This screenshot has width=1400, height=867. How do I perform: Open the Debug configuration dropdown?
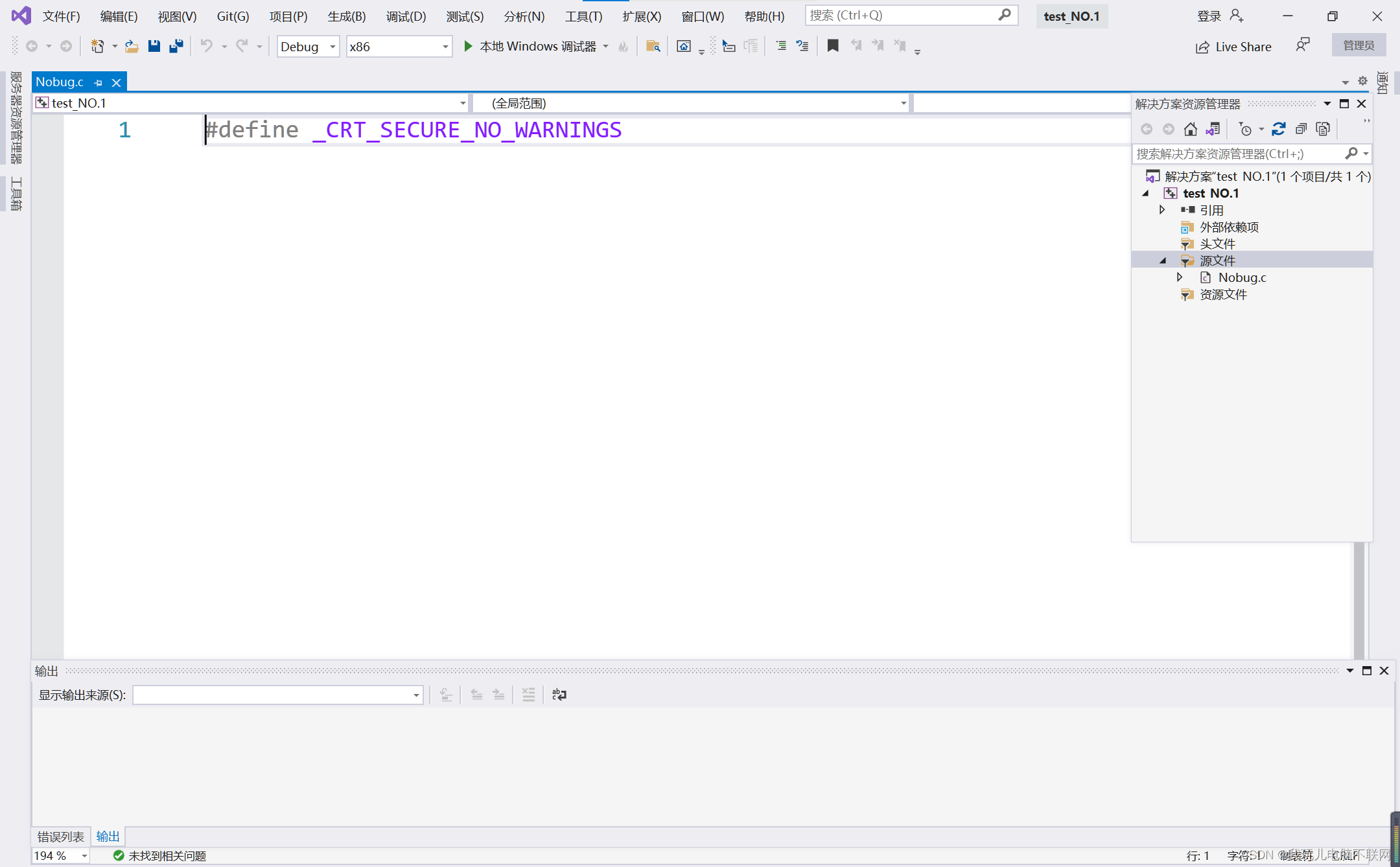(308, 47)
